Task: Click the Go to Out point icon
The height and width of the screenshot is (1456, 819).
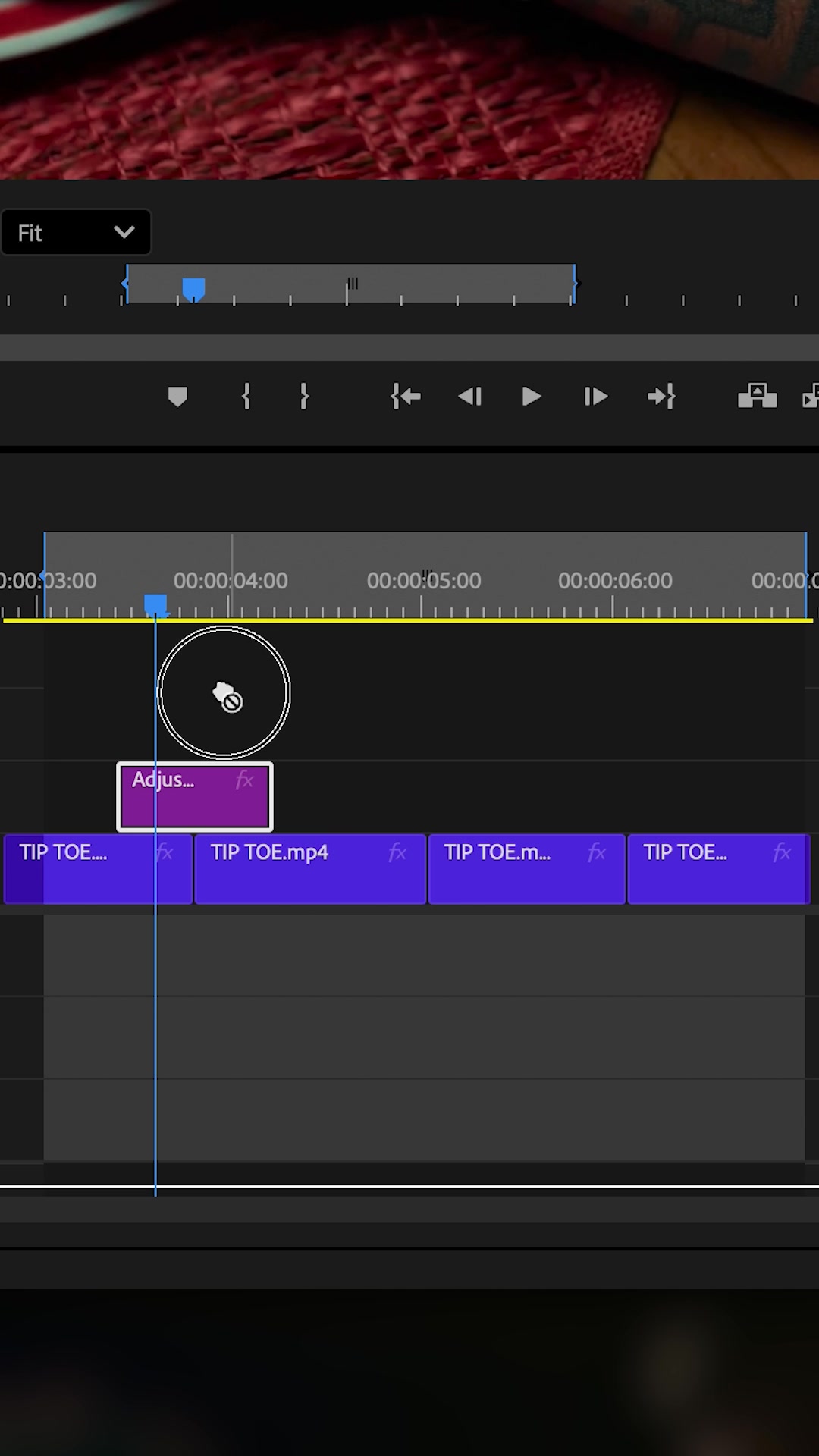Action: [661, 397]
